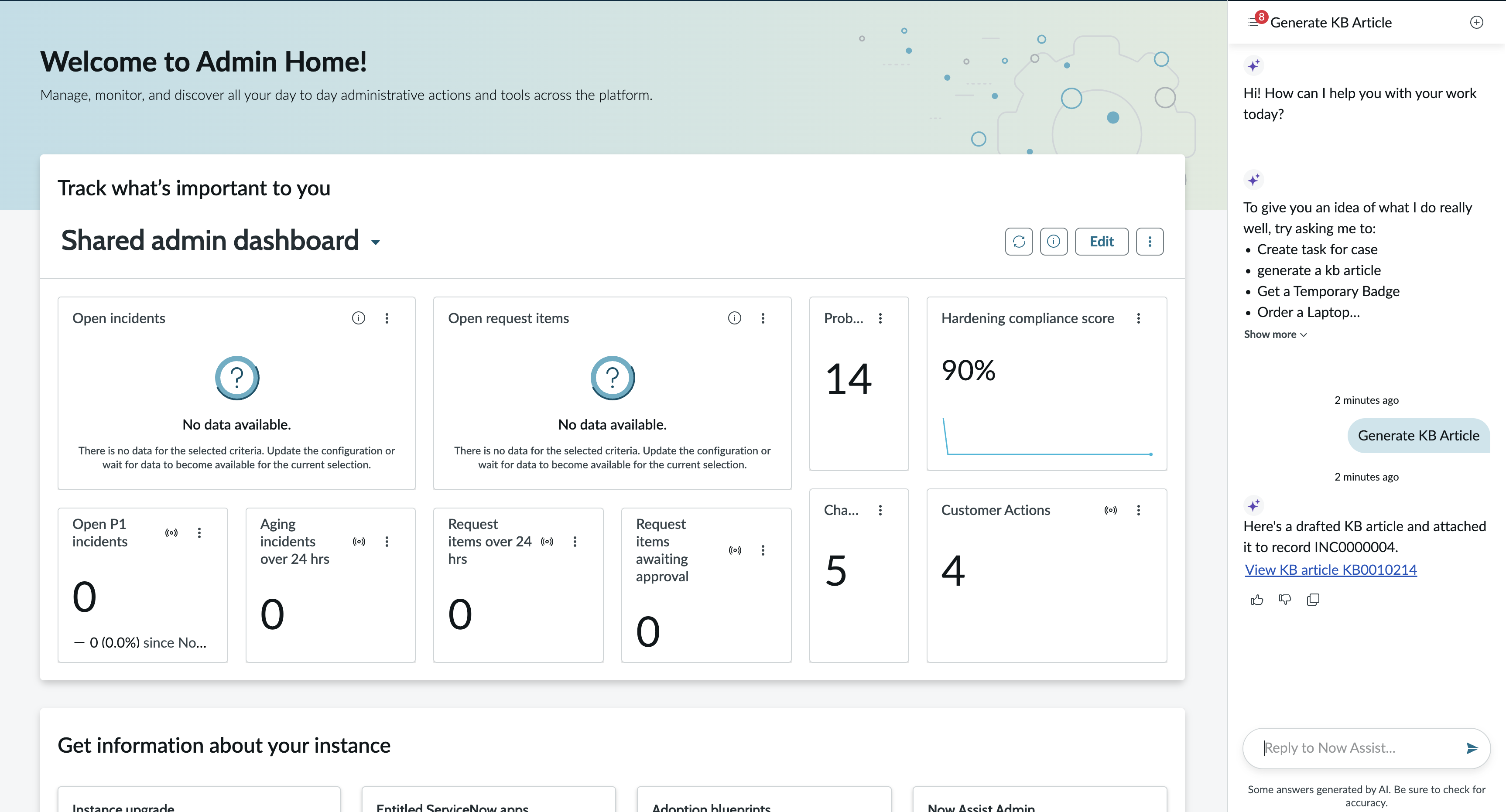Give thumbs down to KB article response
Image resolution: width=1506 pixels, height=812 pixels.
[x=1284, y=599]
